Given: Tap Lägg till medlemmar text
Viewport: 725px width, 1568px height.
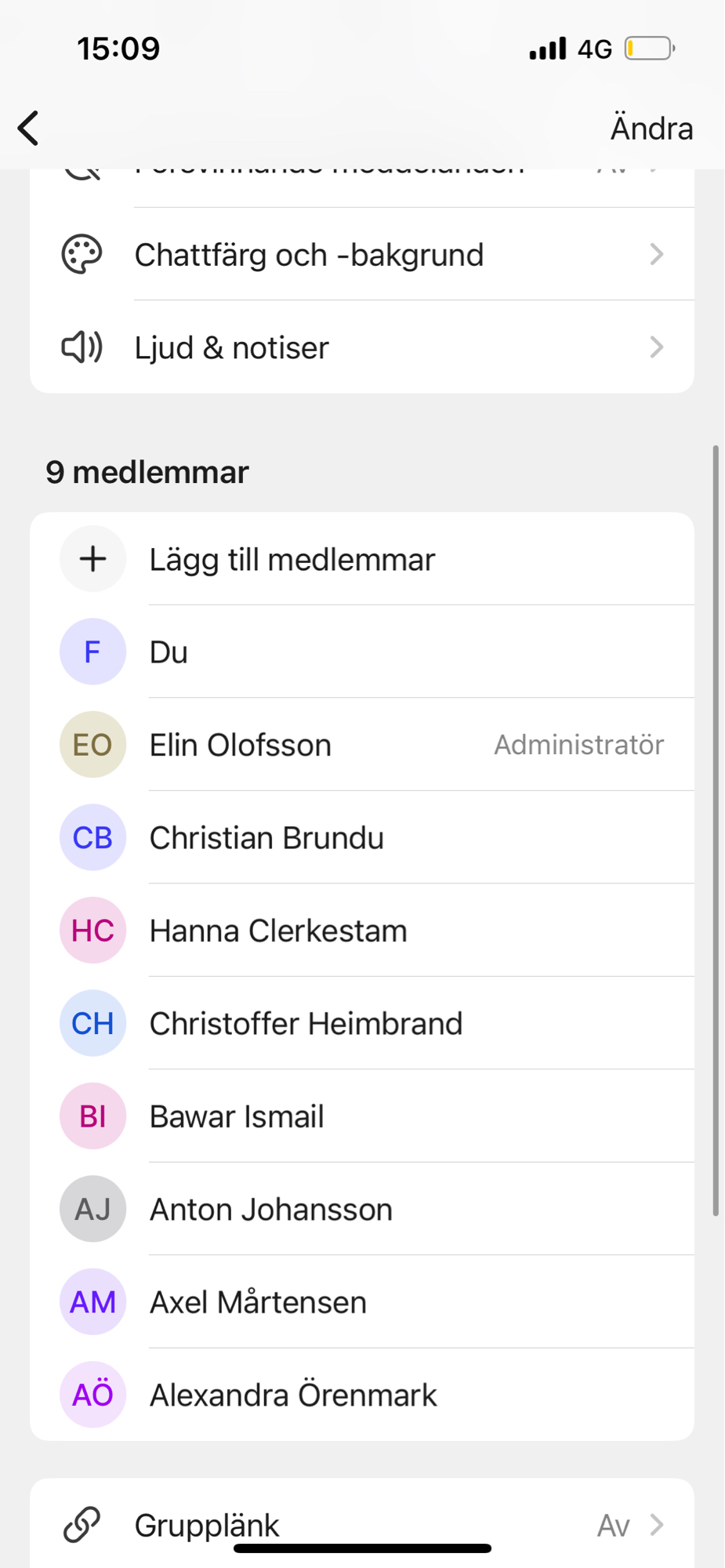Looking at the screenshot, I should [292, 560].
